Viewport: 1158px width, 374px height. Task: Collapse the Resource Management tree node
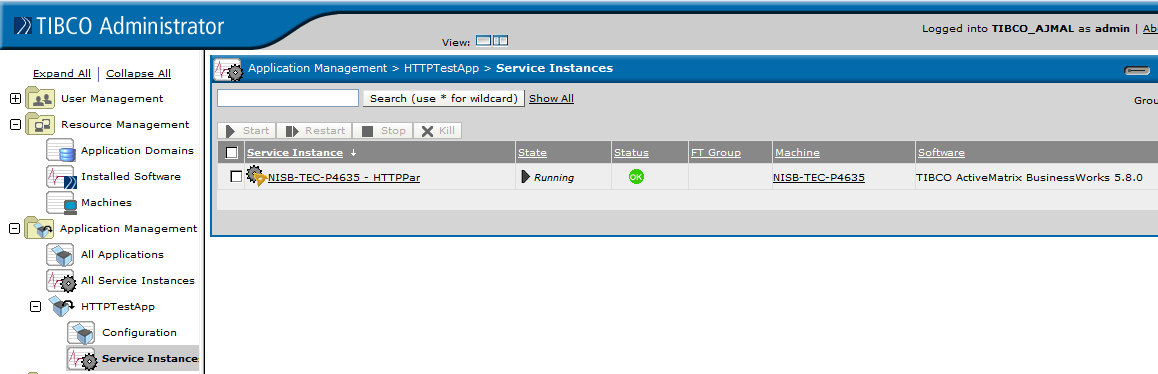point(16,124)
